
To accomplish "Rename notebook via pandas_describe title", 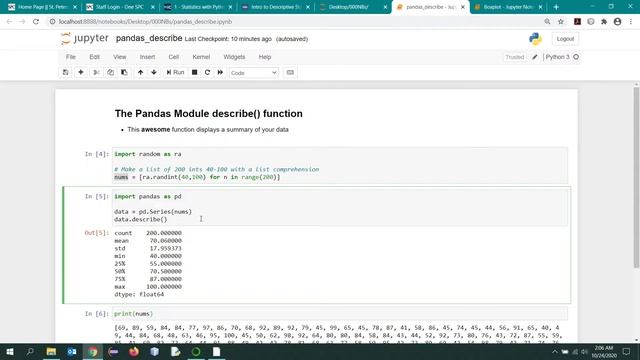I will (149, 38).
